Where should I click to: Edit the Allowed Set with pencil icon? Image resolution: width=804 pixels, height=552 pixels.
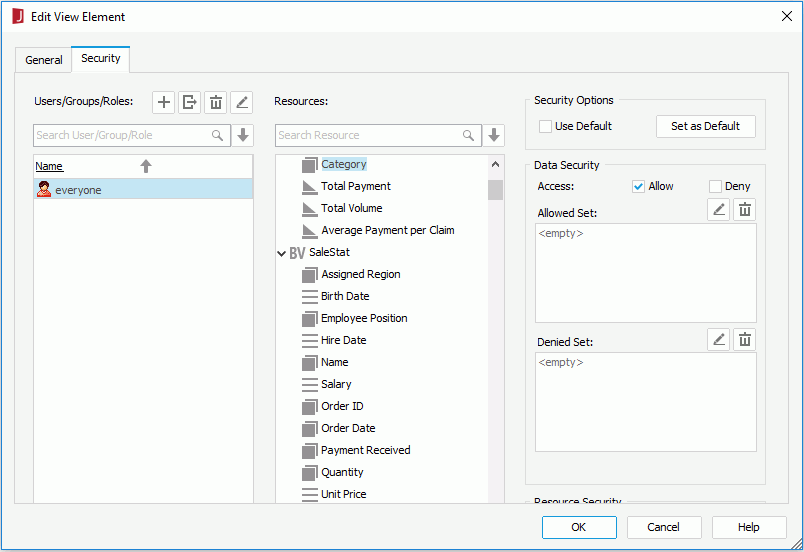tap(718, 210)
